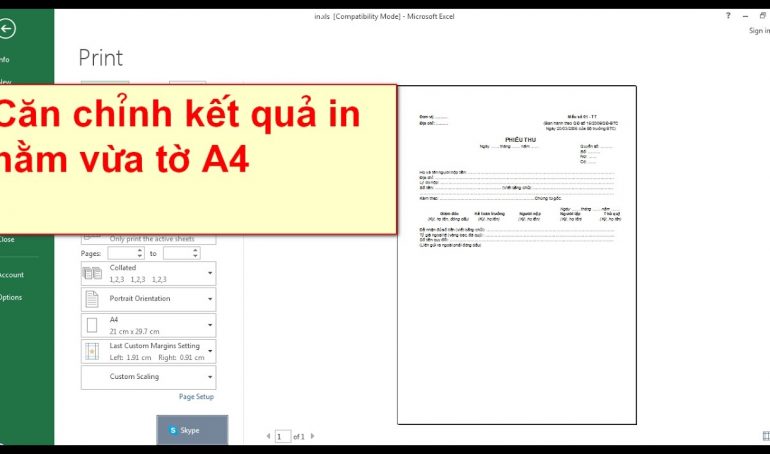Click the back arrow to exit Backstage
Image resolution: width=770 pixels, height=454 pixels.
(9, 30)
